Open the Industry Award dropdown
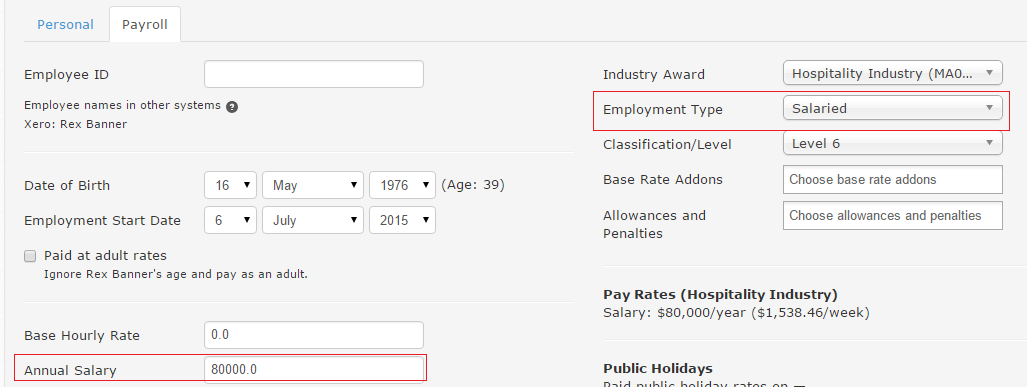This screenshot has width=1027, height=387. point(893,73)
